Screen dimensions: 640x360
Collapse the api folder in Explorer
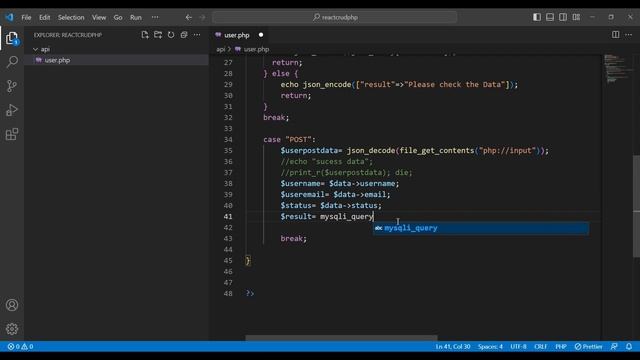click(x=116, y=49)
